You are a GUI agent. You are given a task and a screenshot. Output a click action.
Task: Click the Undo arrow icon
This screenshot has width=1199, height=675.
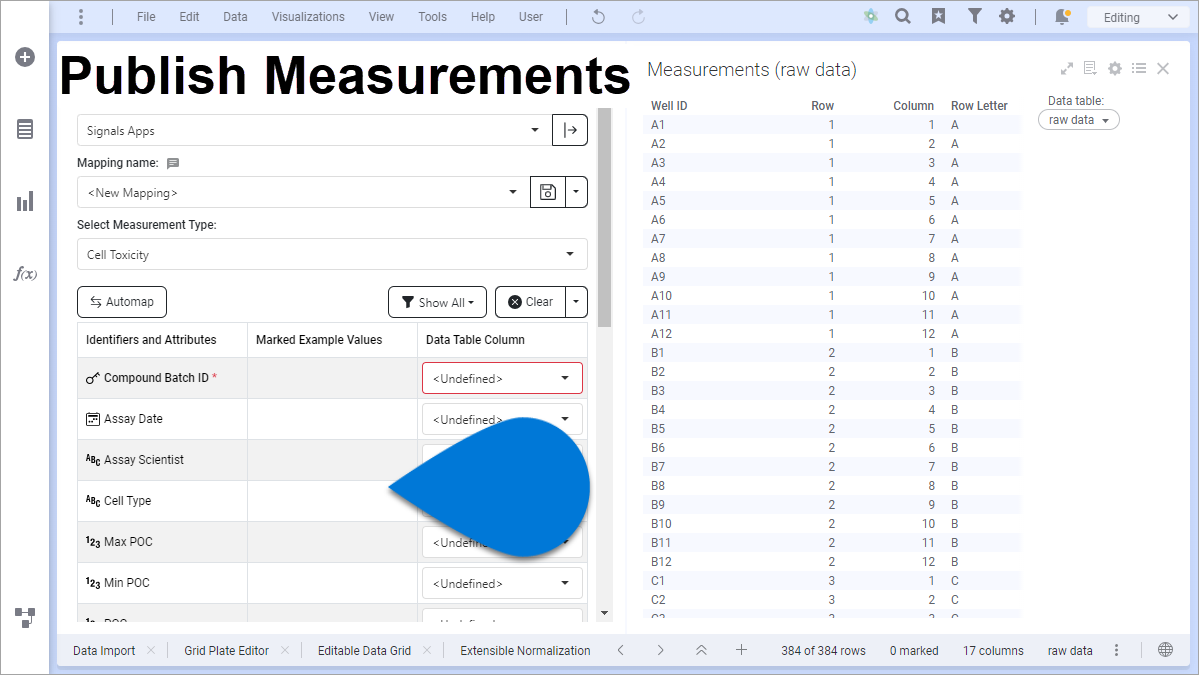click(x=598, y=17)
